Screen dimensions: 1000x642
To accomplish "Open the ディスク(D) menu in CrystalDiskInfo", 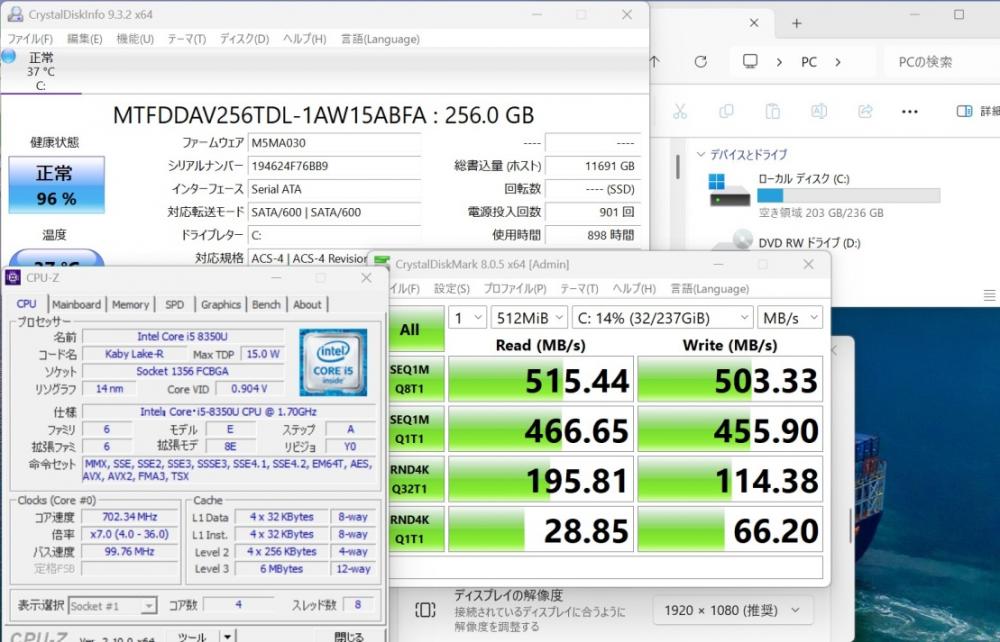I will point(244,39).
